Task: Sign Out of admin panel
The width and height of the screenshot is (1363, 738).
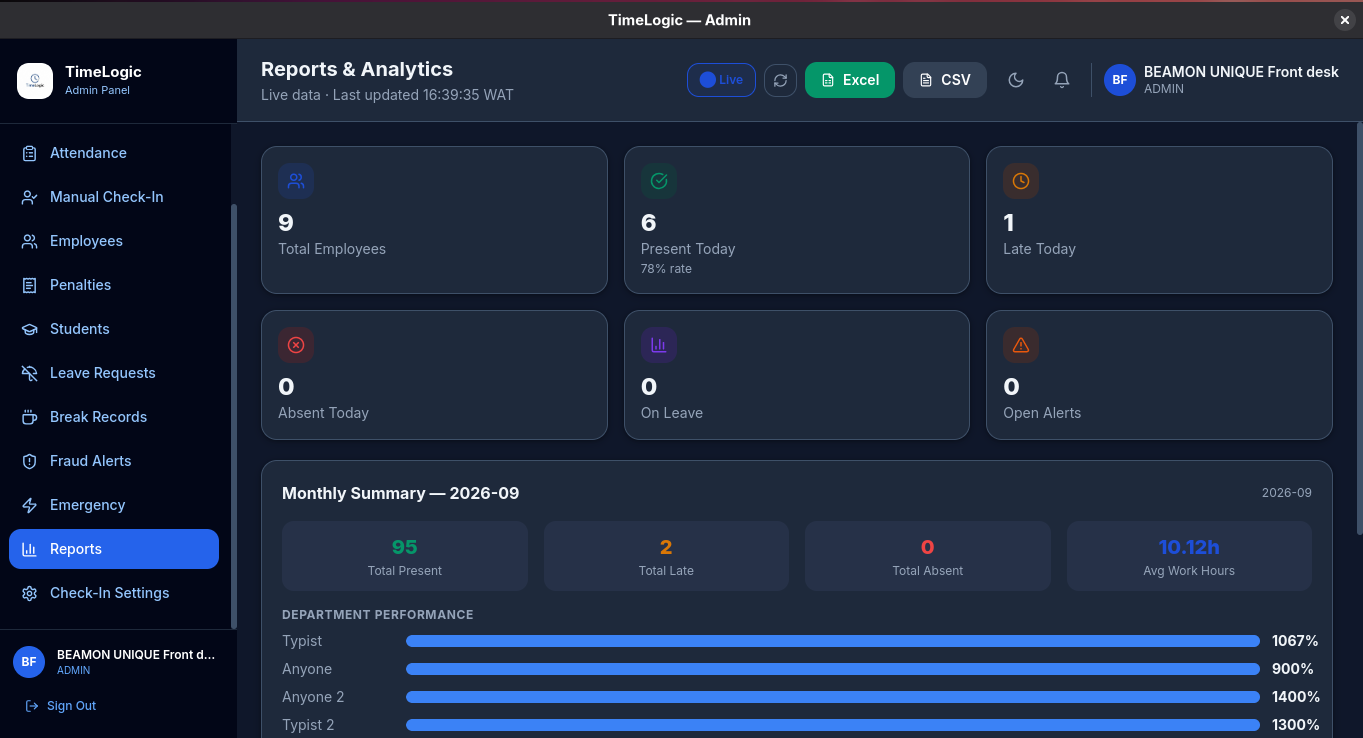Action: [x=60, y=706]
